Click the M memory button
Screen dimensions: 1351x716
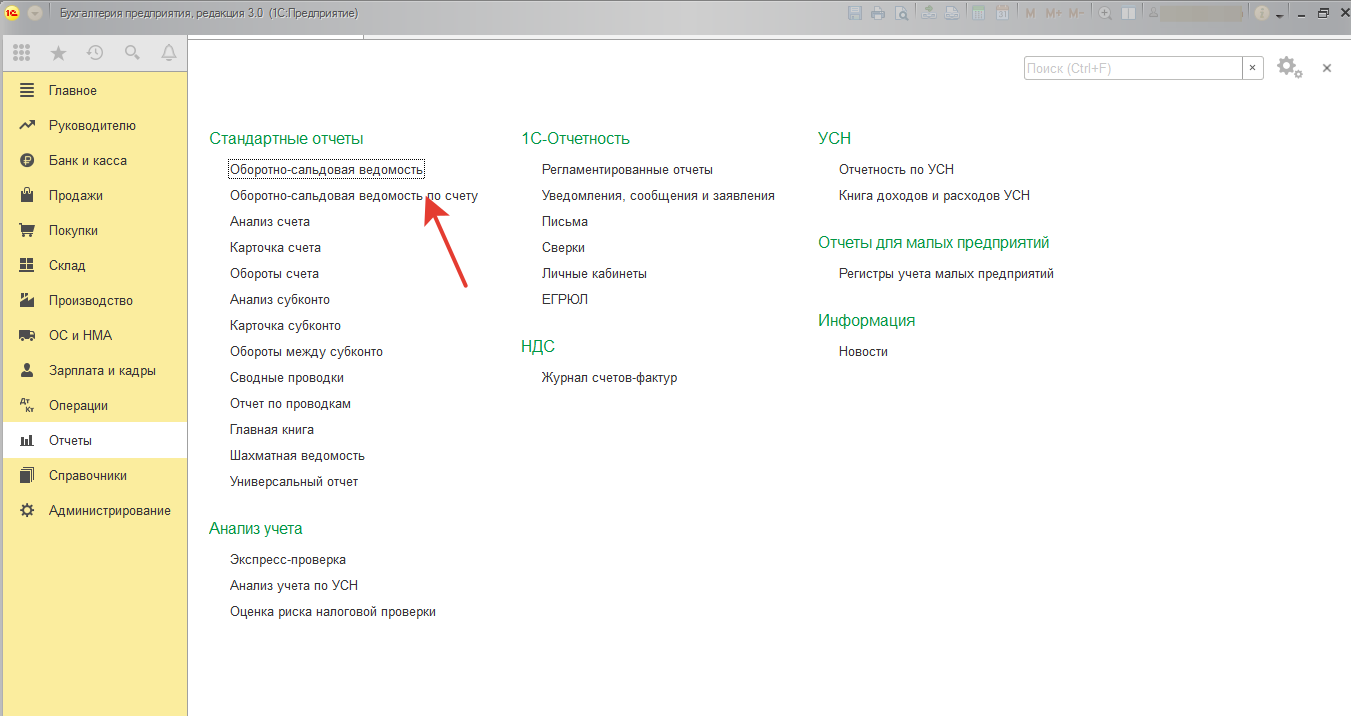pos(1031,13)
